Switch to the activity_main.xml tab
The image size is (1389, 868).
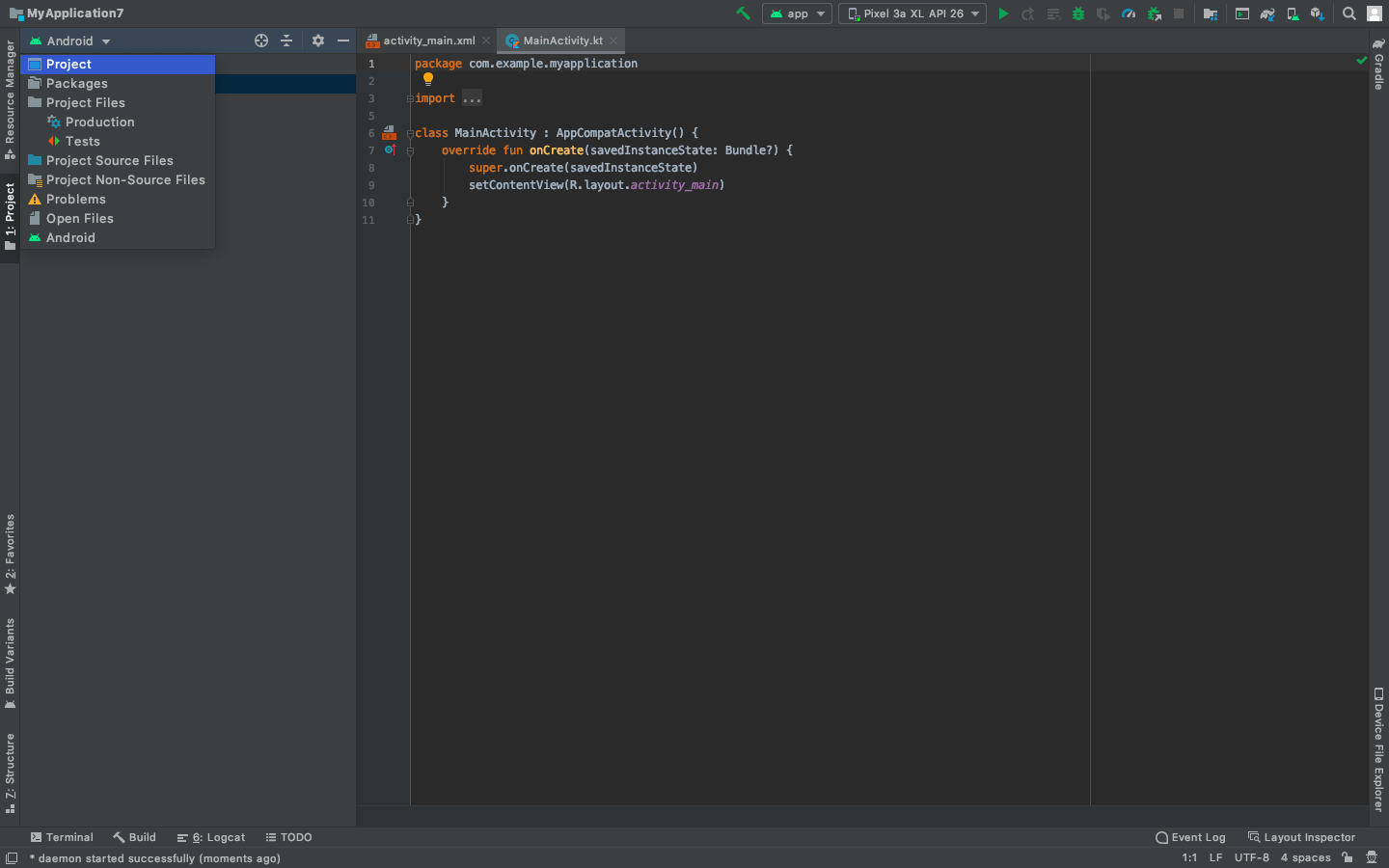coord(428,41)
